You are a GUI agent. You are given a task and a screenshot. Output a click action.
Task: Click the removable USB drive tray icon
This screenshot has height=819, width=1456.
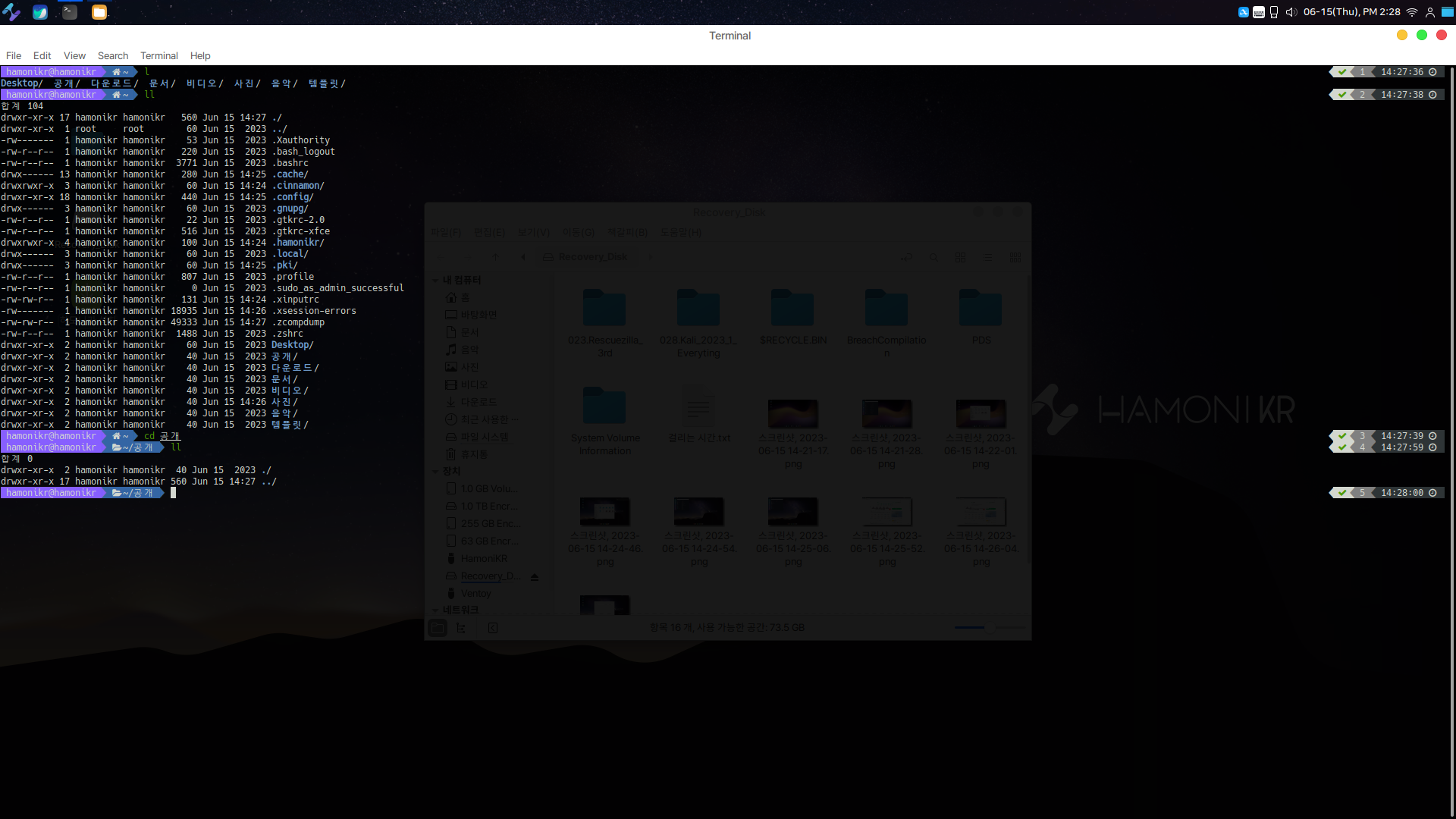[x=1274, y=12]
